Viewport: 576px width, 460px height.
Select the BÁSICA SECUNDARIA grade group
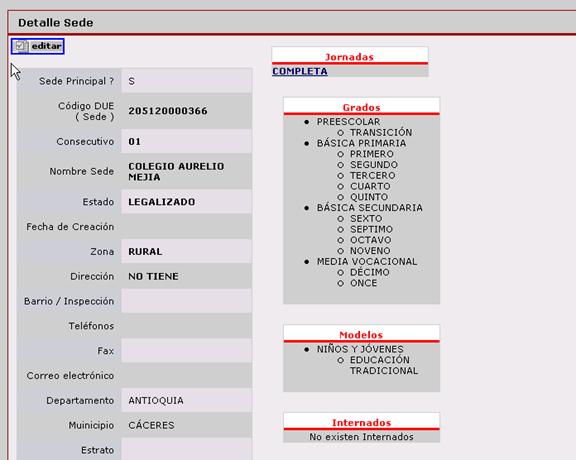click(370, 208)
